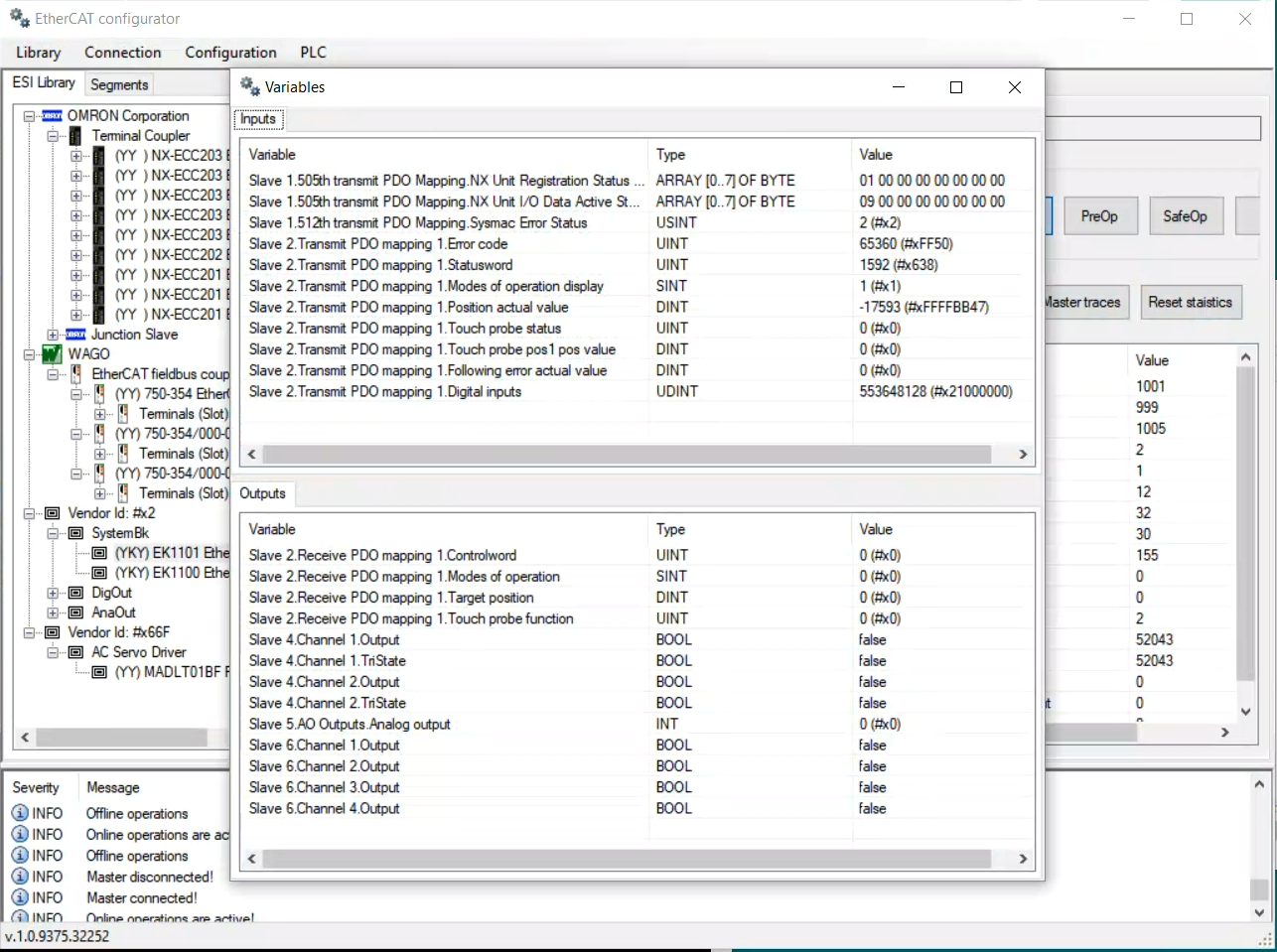Click the AnaOut group icon
Viewport: 1277px width, 952px height.
75,612
